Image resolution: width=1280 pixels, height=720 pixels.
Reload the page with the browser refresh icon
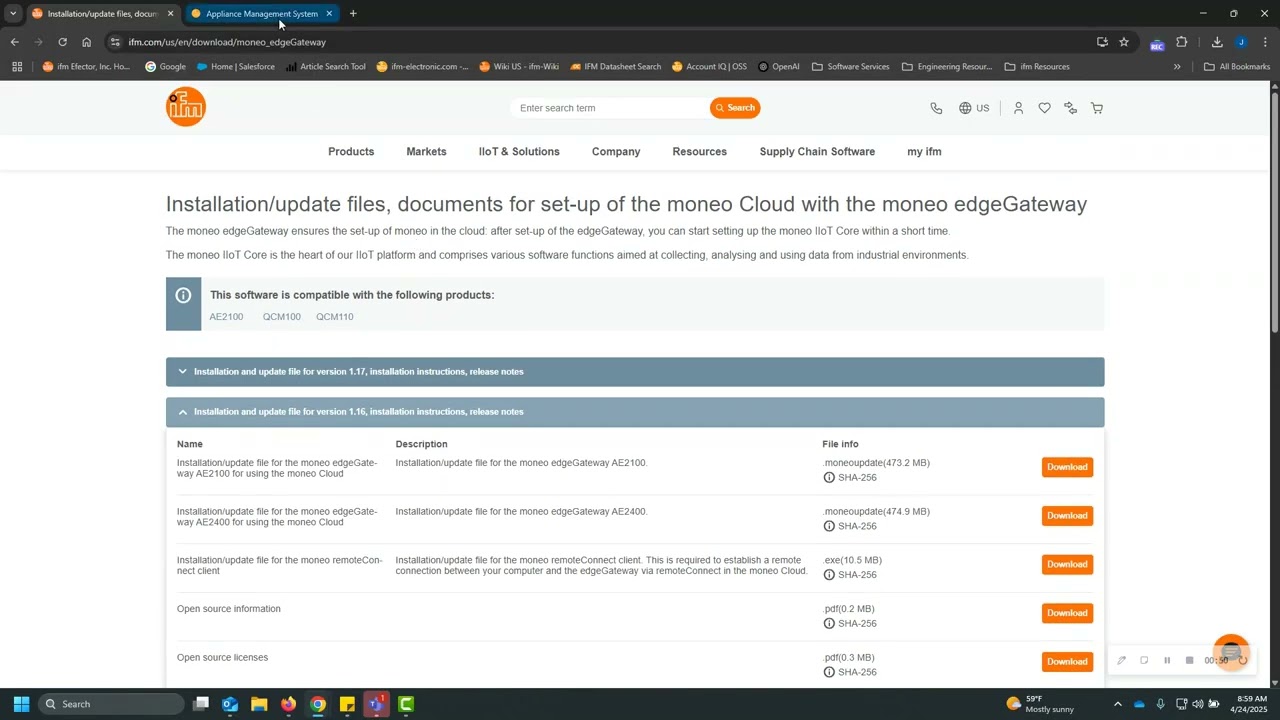(x=62, y=42)
